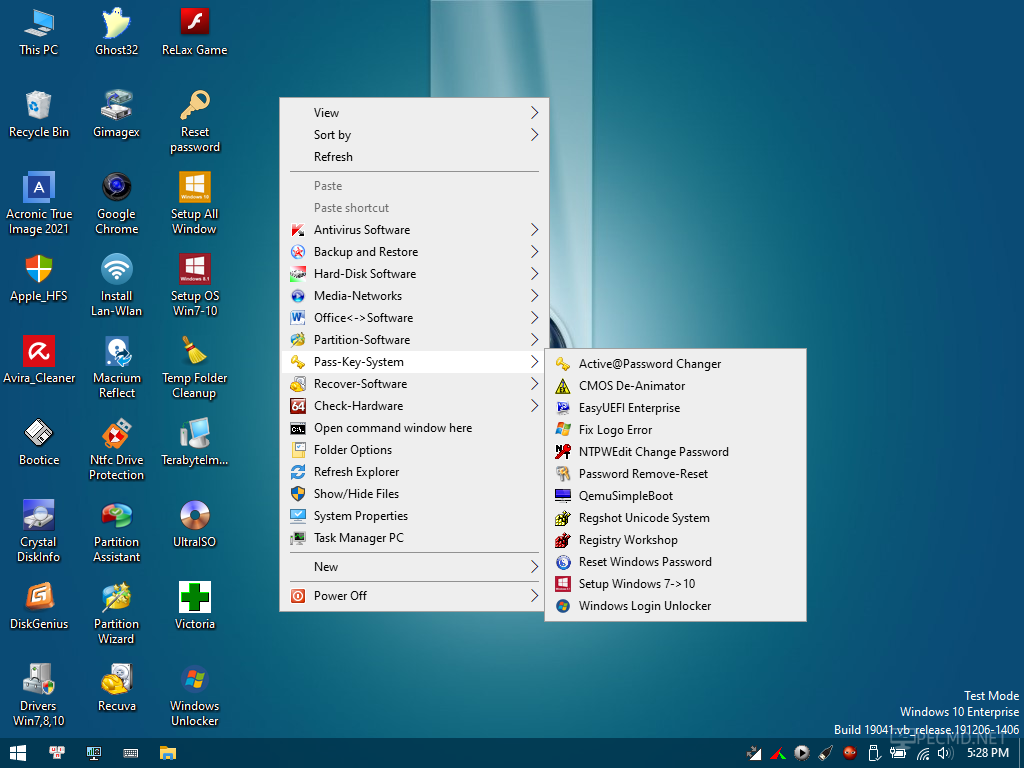The height and width of the screenshot is (768, 1024).
Task: Open System Properties from the menu
Action: 414,516
